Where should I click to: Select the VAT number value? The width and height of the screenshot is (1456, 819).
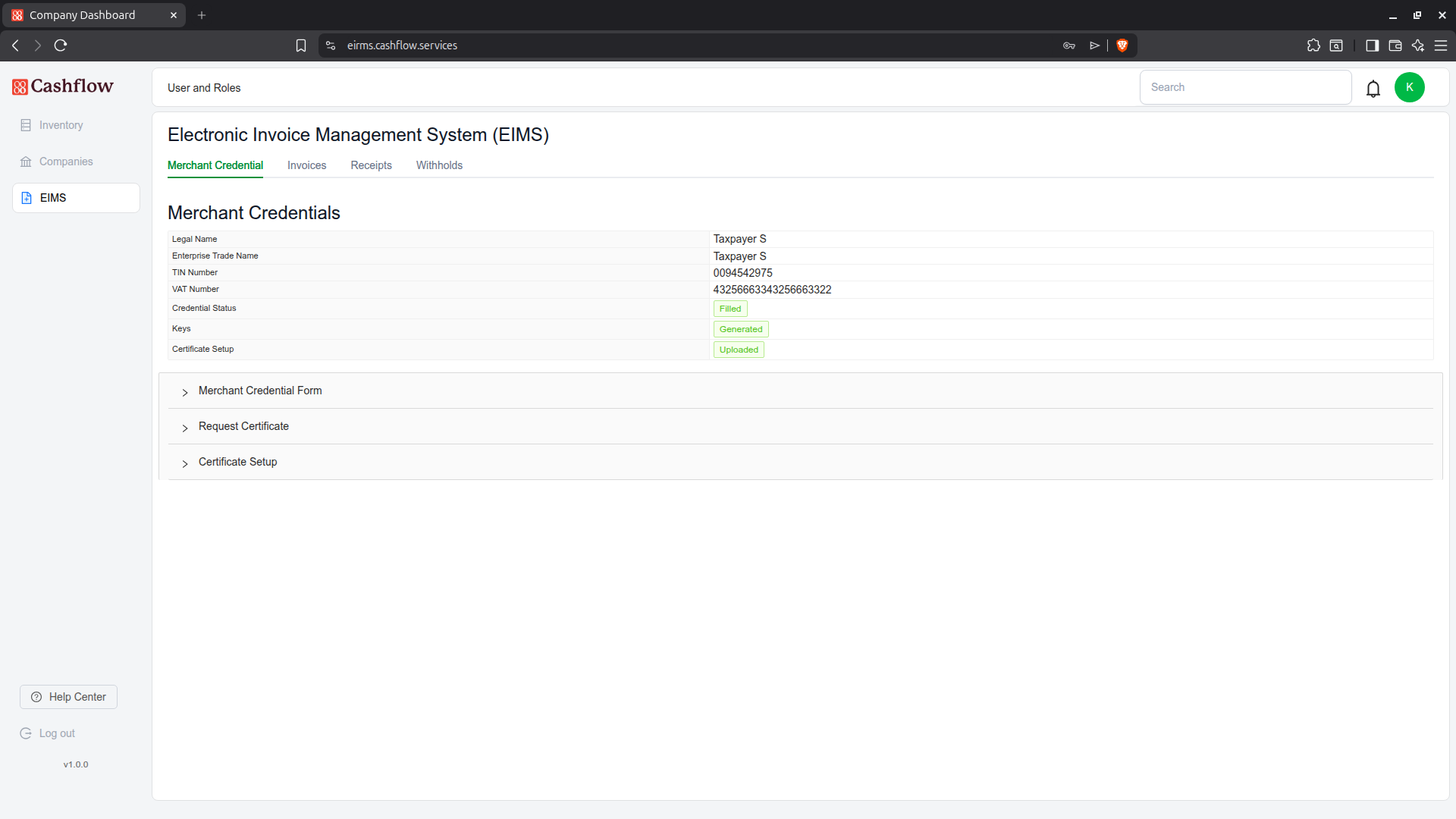(772, 290)
